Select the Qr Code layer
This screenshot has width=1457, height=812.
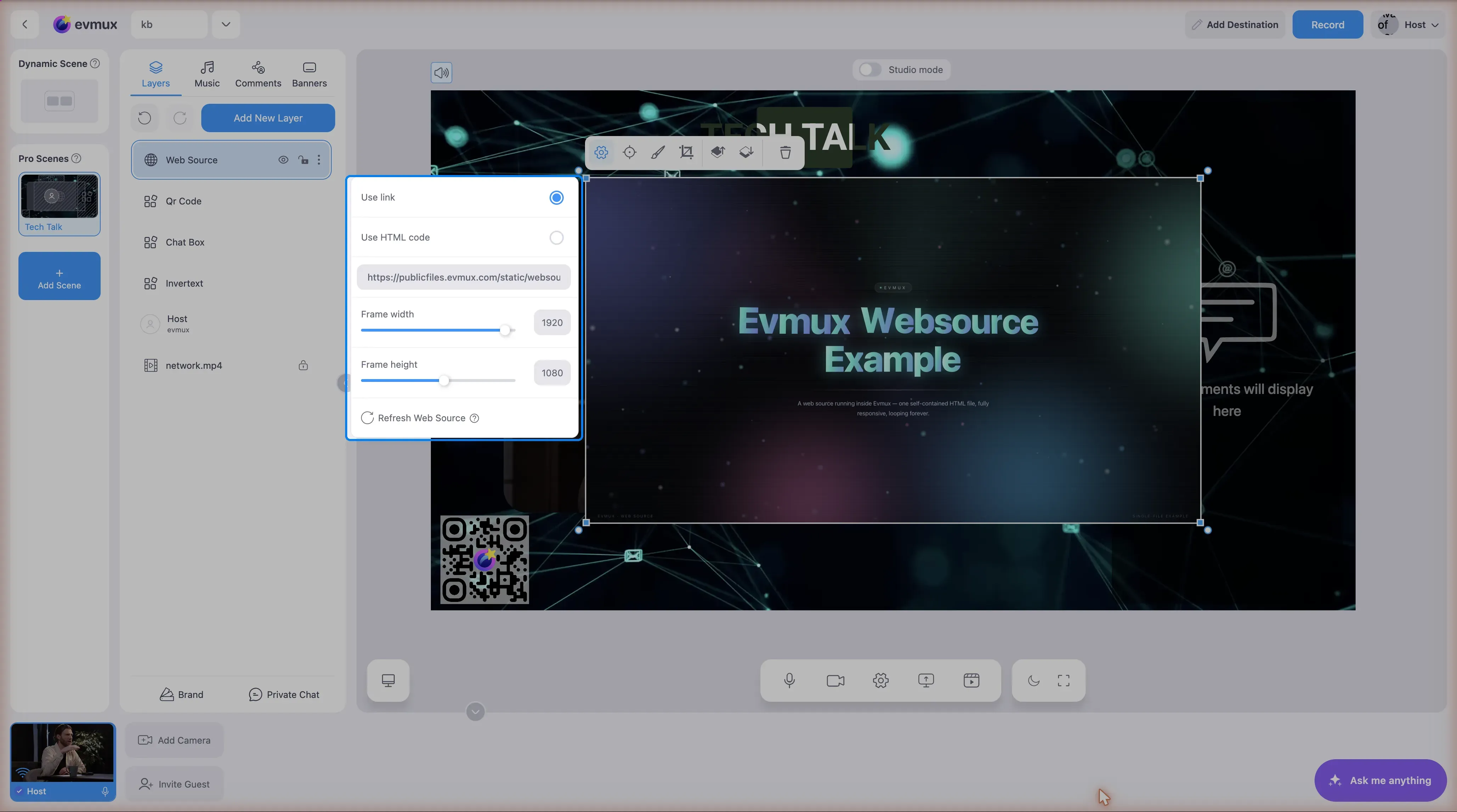click(231, 201)
